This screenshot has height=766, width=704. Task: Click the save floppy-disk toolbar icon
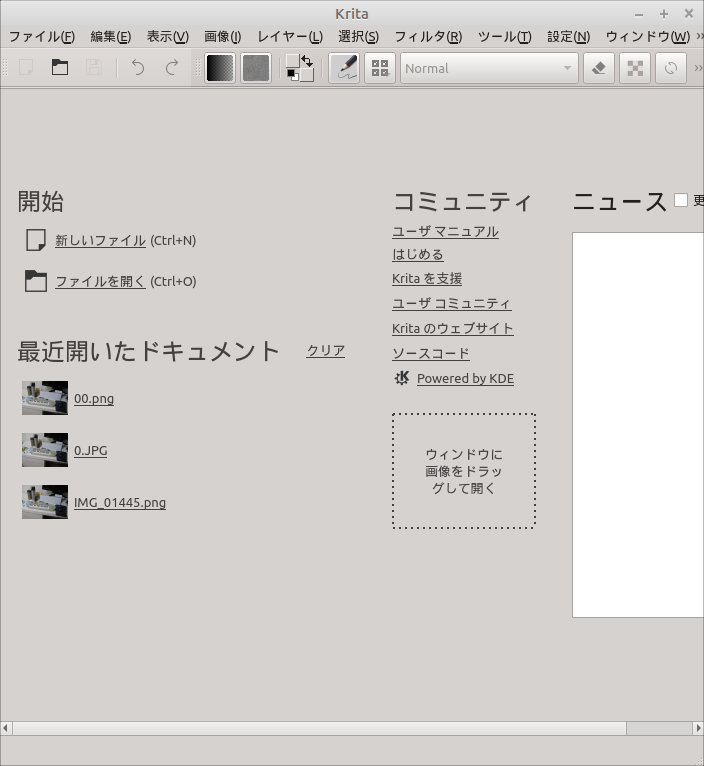[x=94, y=67]
